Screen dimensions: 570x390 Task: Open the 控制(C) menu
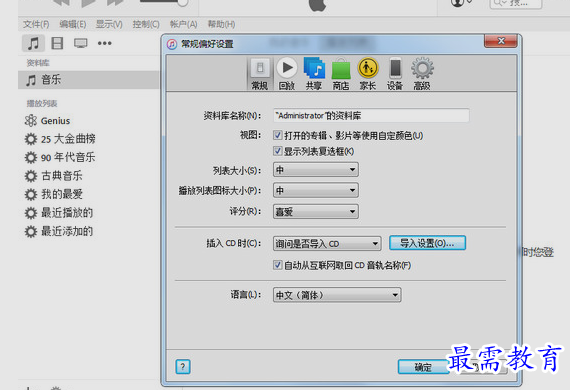tap(146, 24)
